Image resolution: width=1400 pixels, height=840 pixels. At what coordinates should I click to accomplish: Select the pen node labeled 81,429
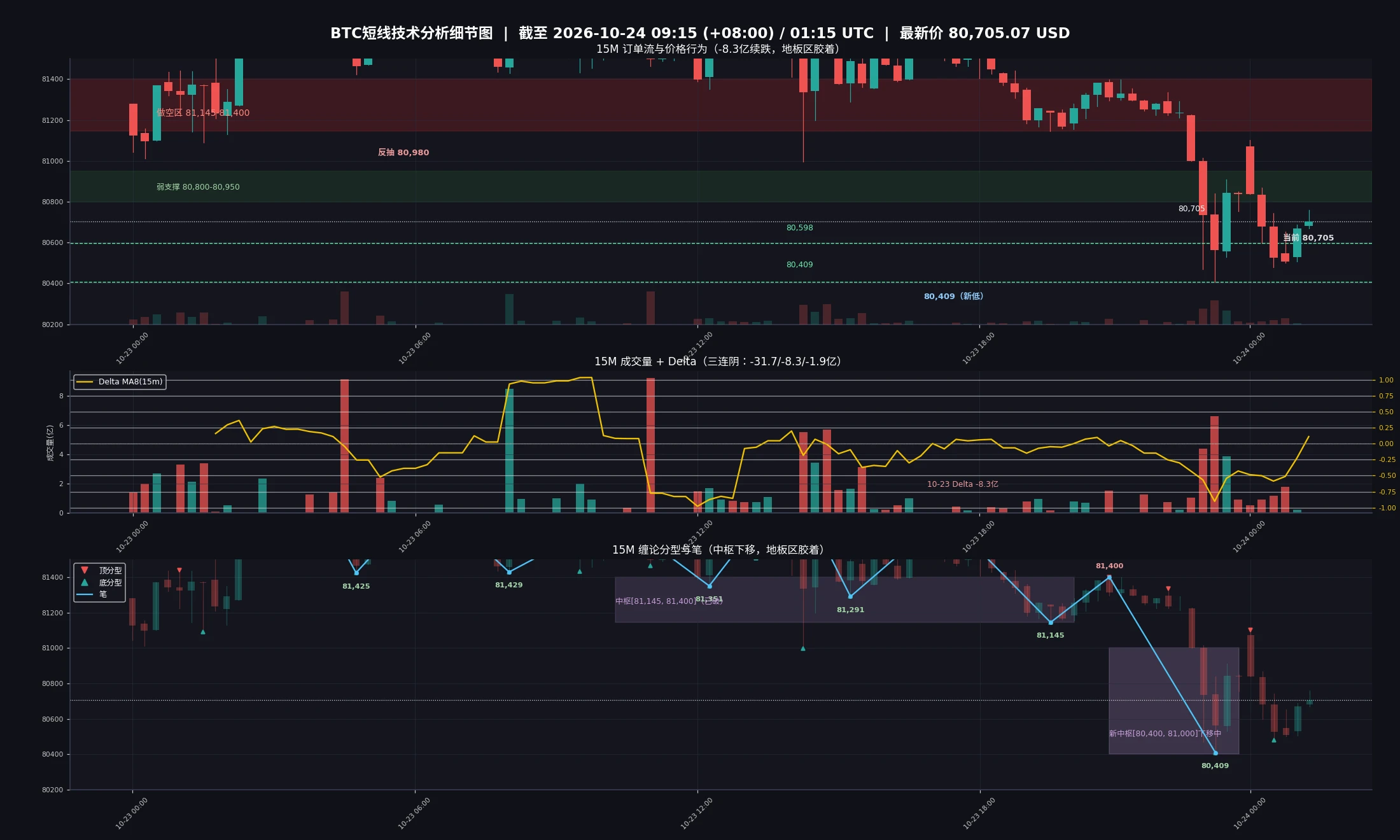(x=509, y=572)
